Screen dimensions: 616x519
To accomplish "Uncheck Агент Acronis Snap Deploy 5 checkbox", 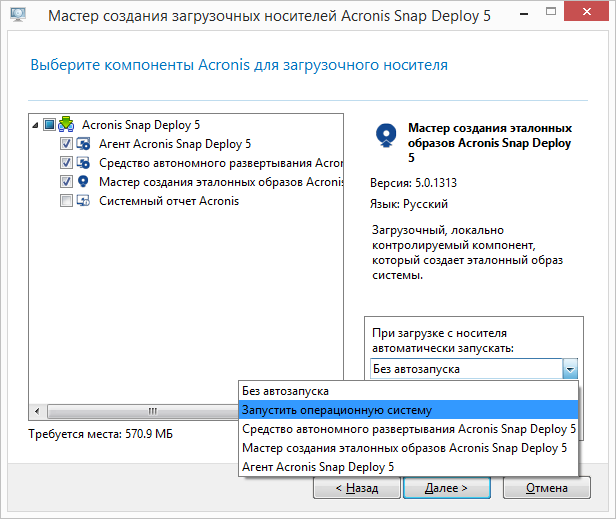I will (x=66, y=144).
